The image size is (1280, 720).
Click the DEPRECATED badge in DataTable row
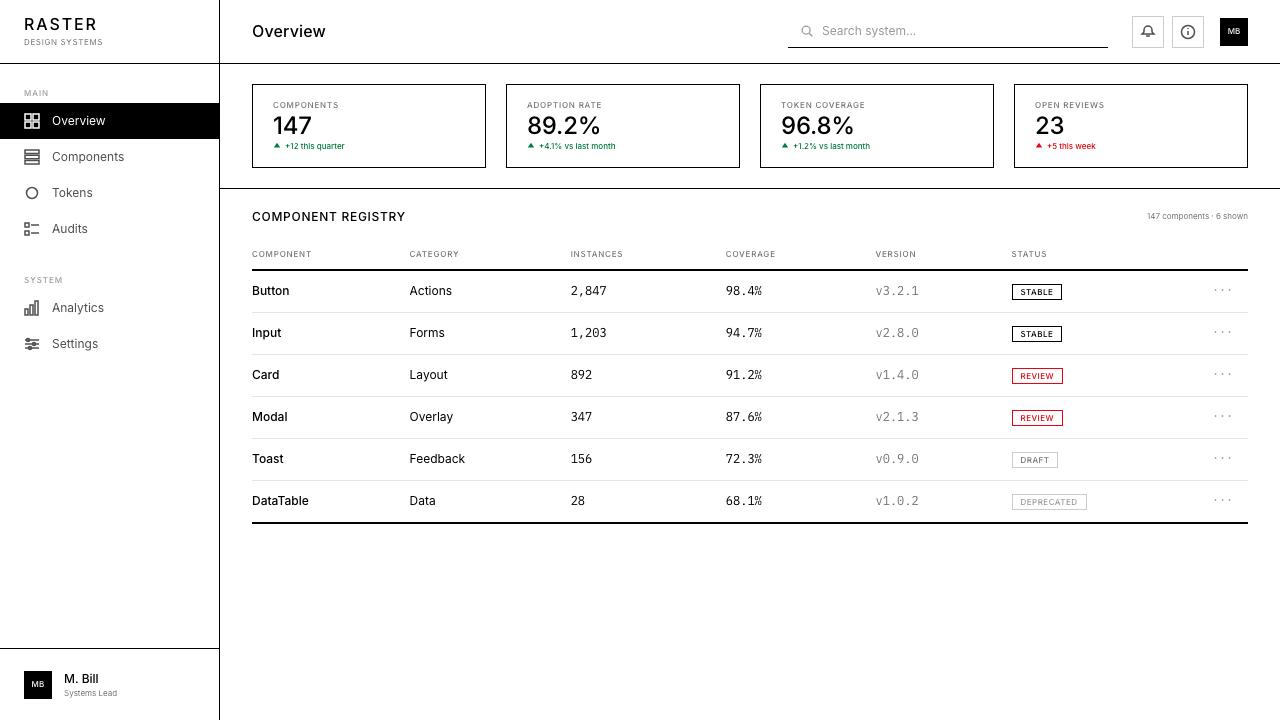tap(1049, 502)
